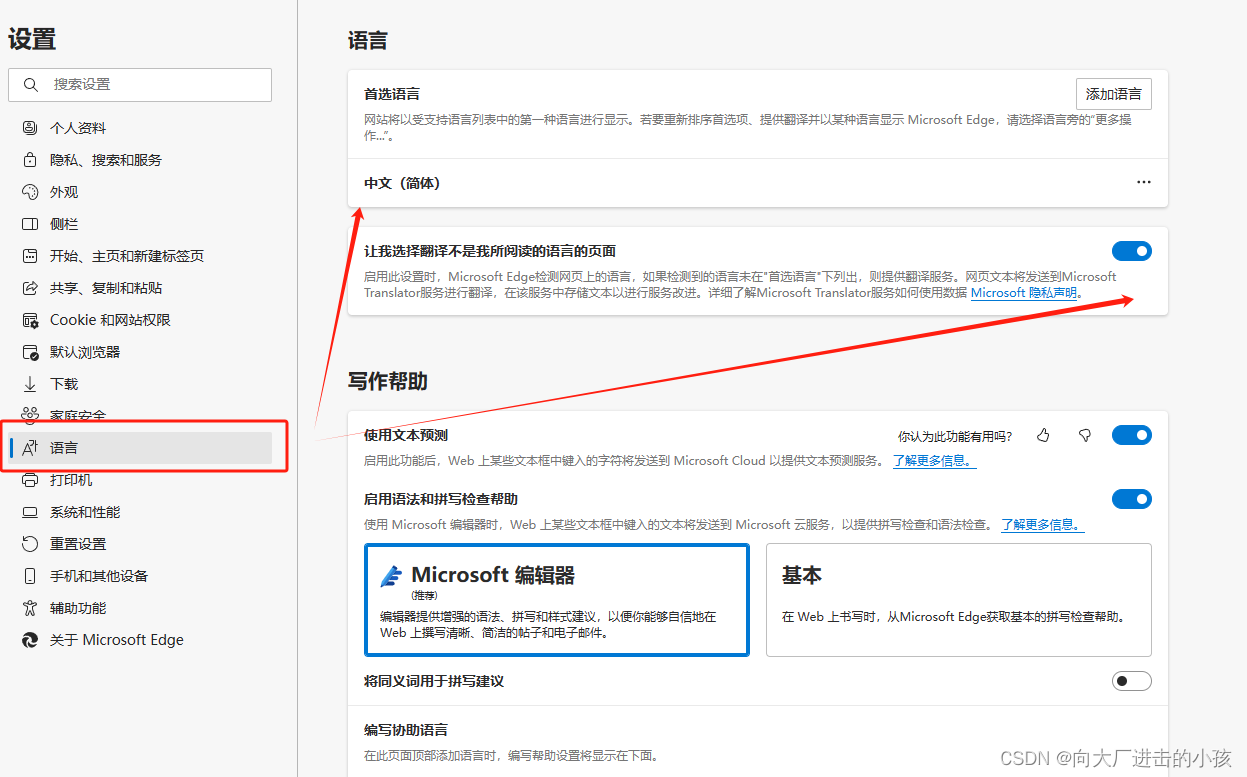Click the Appearance (外观) palette icon
The width and height of the screenshot is (1247, 777).
pyautogui.click(x=30, y=192)
